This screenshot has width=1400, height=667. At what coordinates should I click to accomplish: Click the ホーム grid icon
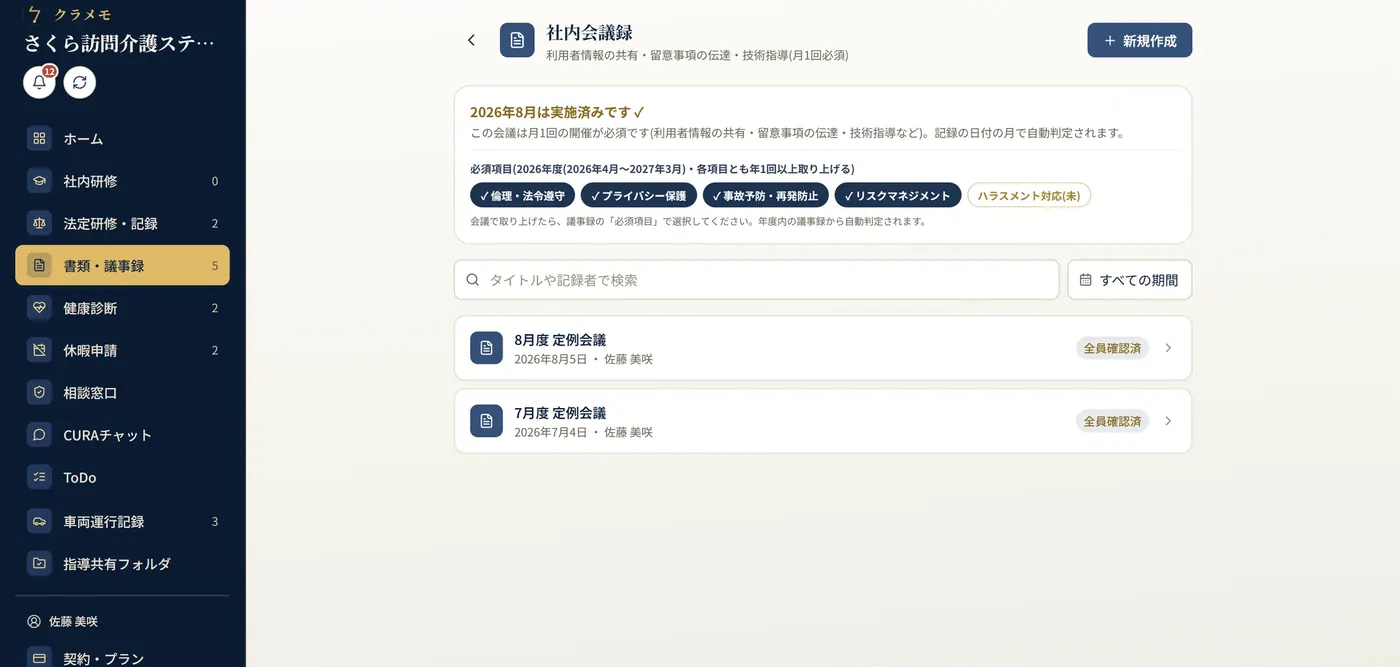point(39,139)
